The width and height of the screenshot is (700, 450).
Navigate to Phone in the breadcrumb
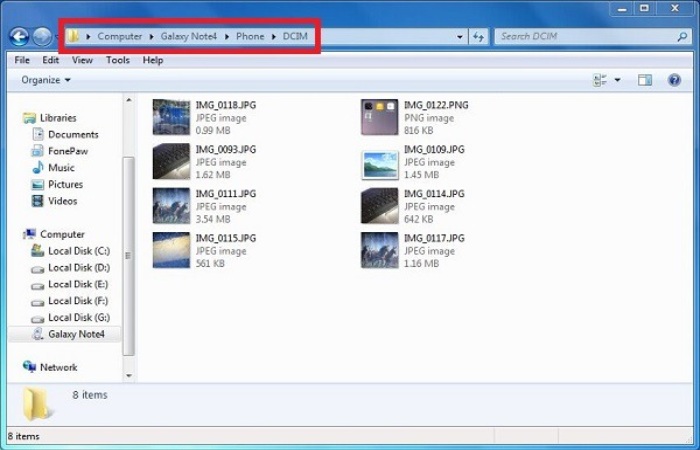(250, 36)
